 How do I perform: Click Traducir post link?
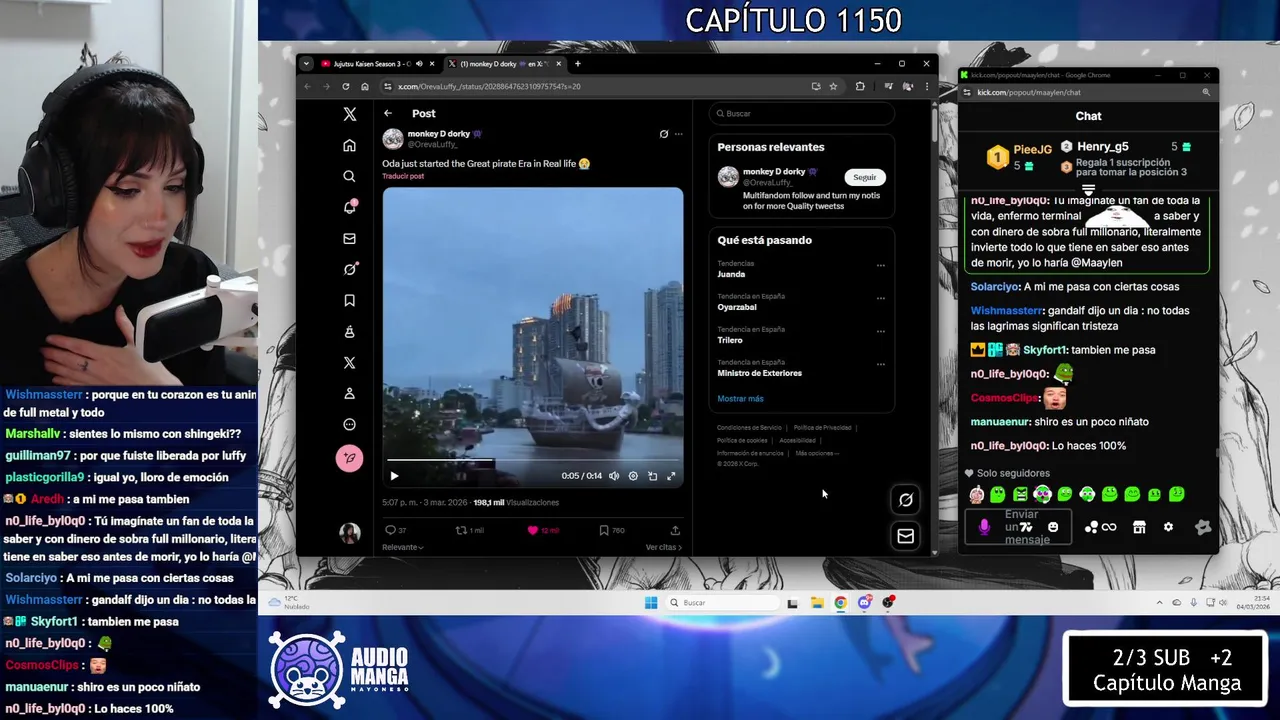click(x=403, y=176)
